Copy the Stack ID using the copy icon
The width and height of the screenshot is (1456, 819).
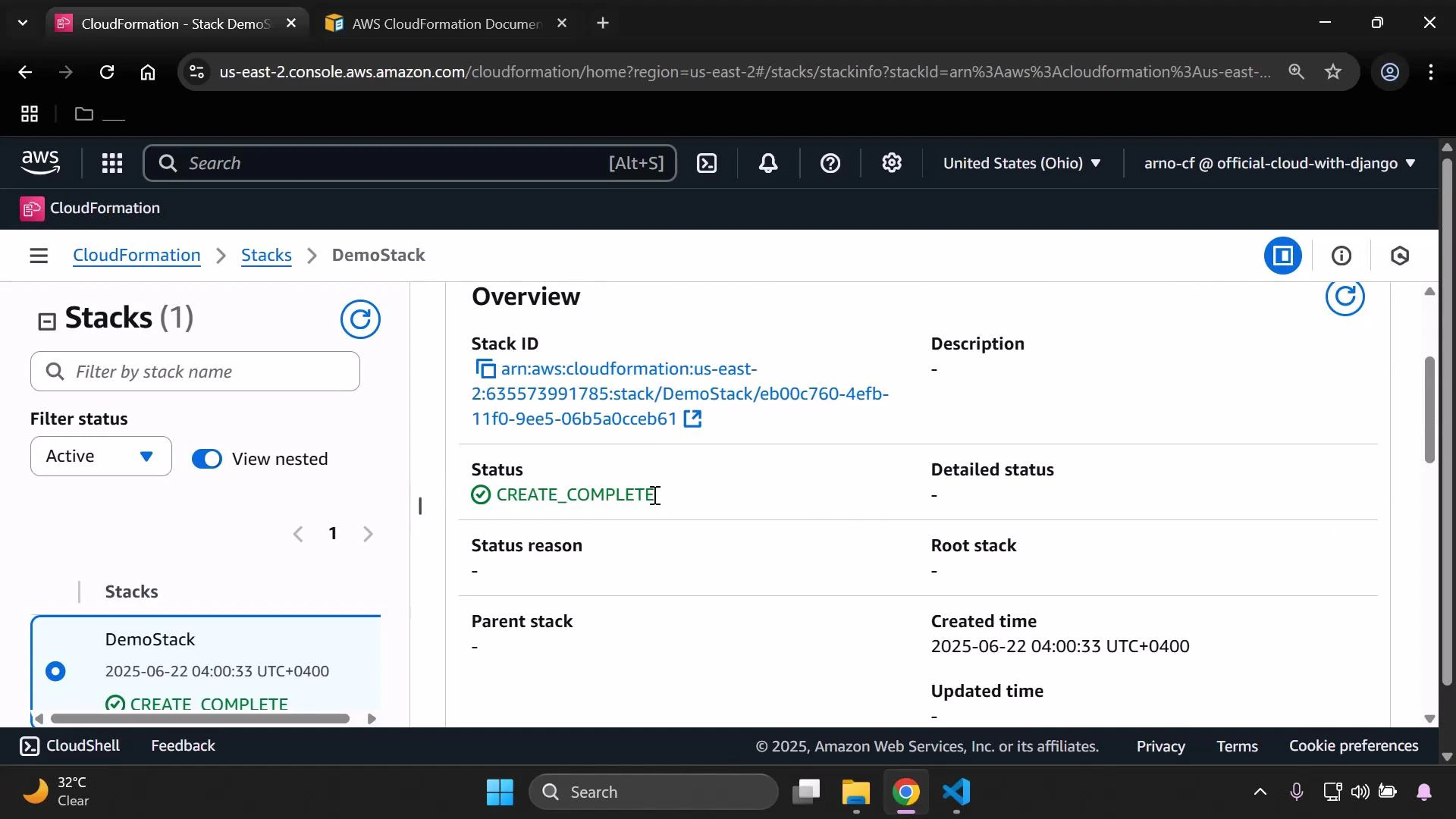tap(485, 369)
